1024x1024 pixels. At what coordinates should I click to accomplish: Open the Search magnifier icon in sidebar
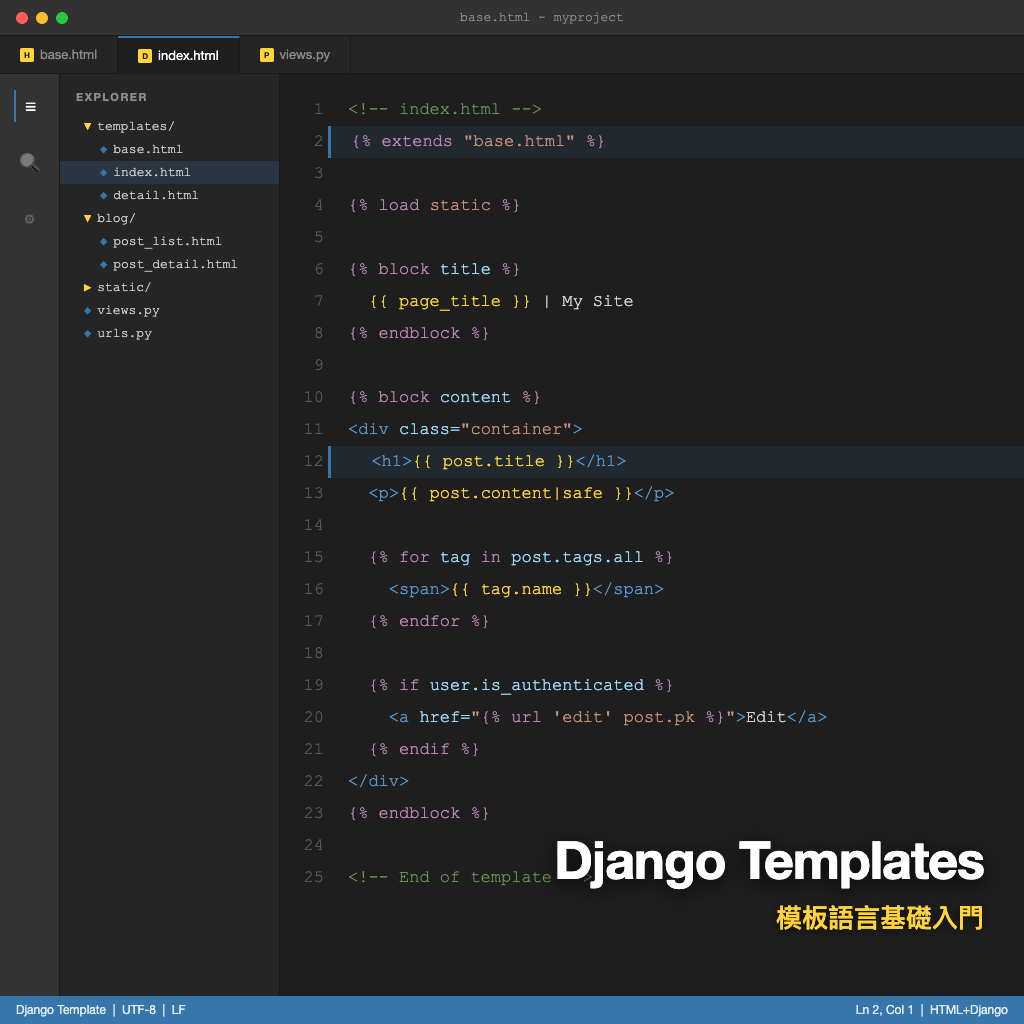[x=29, y=162]
